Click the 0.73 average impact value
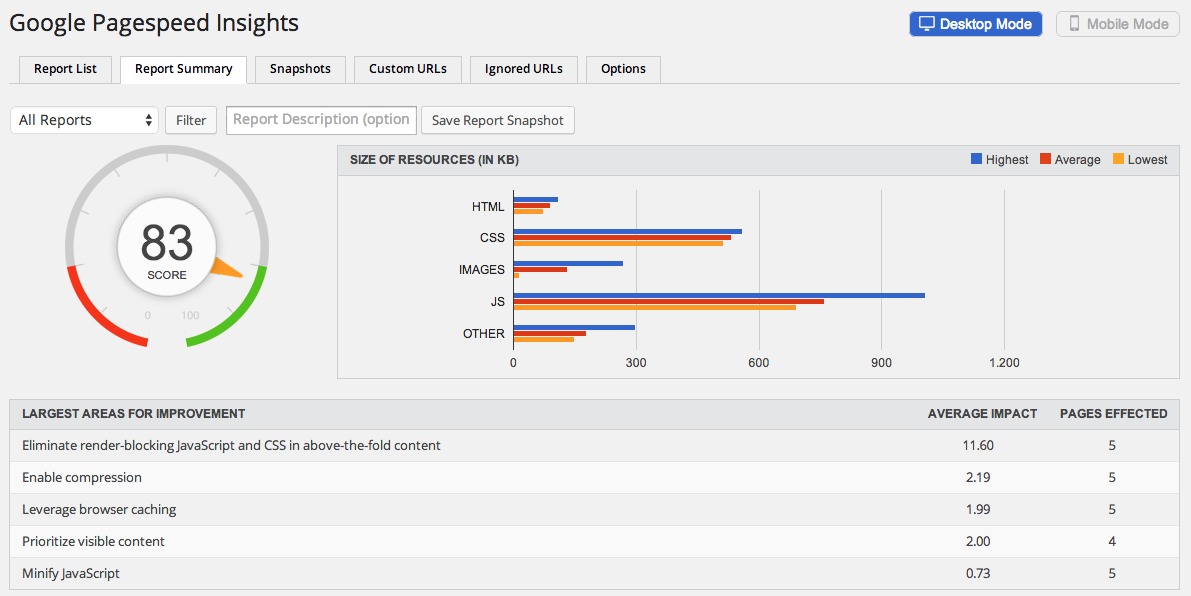The image size is (1191, 596). click(x=978, y=573)
